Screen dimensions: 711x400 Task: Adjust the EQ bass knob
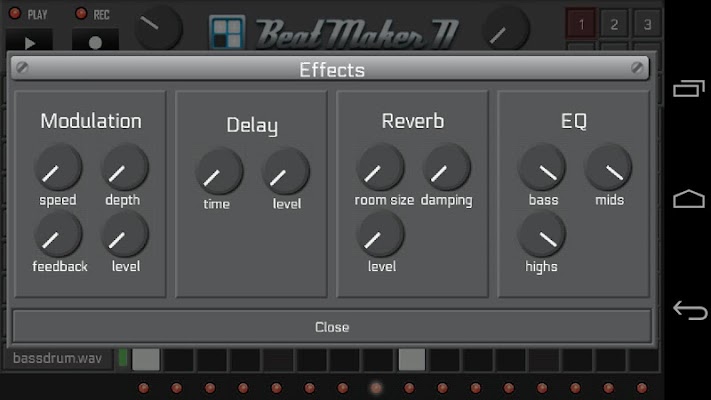coord(541,167)
